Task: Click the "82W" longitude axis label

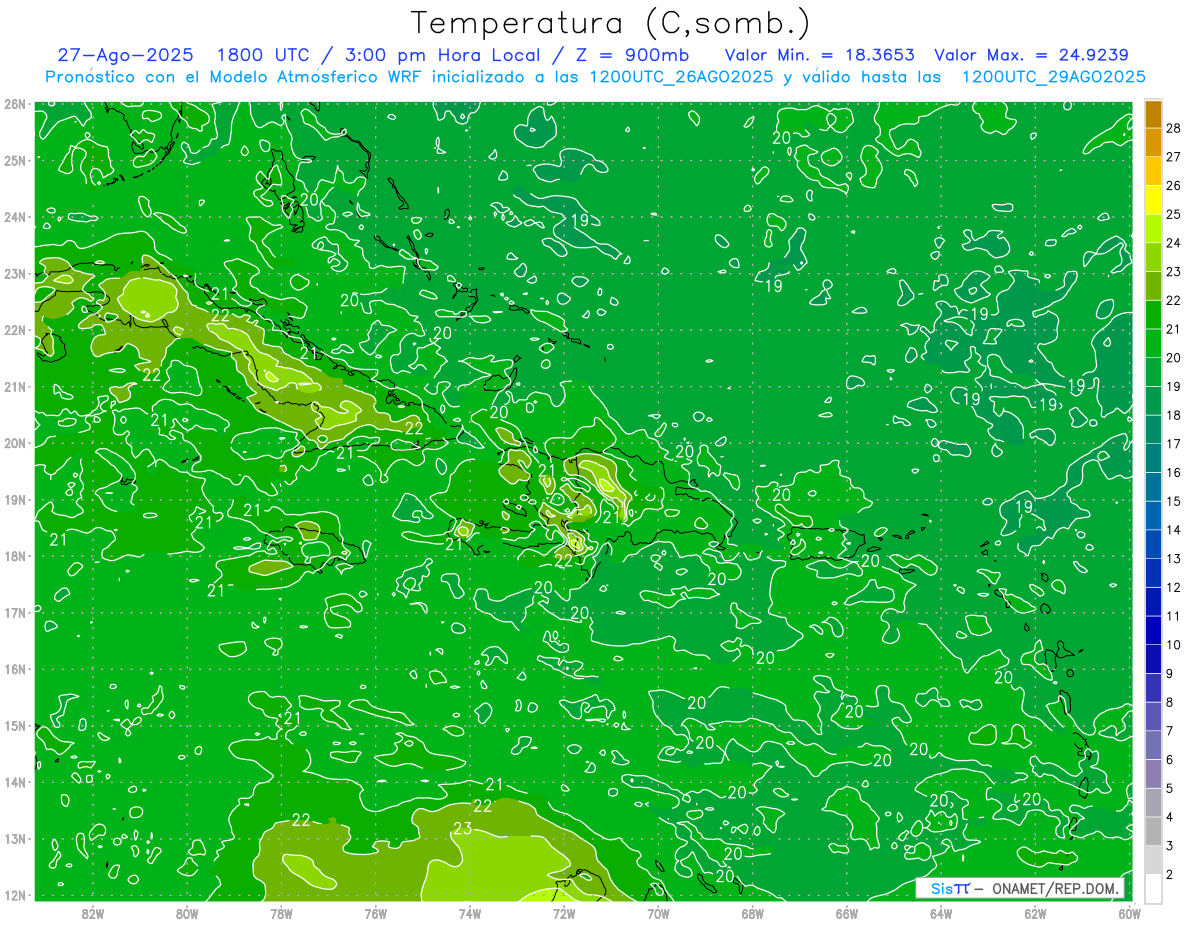Action: pos(92,913)
